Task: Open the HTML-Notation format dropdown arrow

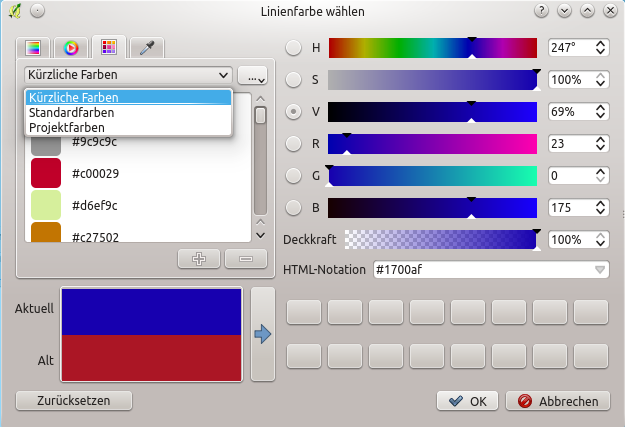Action: [600, 269]
